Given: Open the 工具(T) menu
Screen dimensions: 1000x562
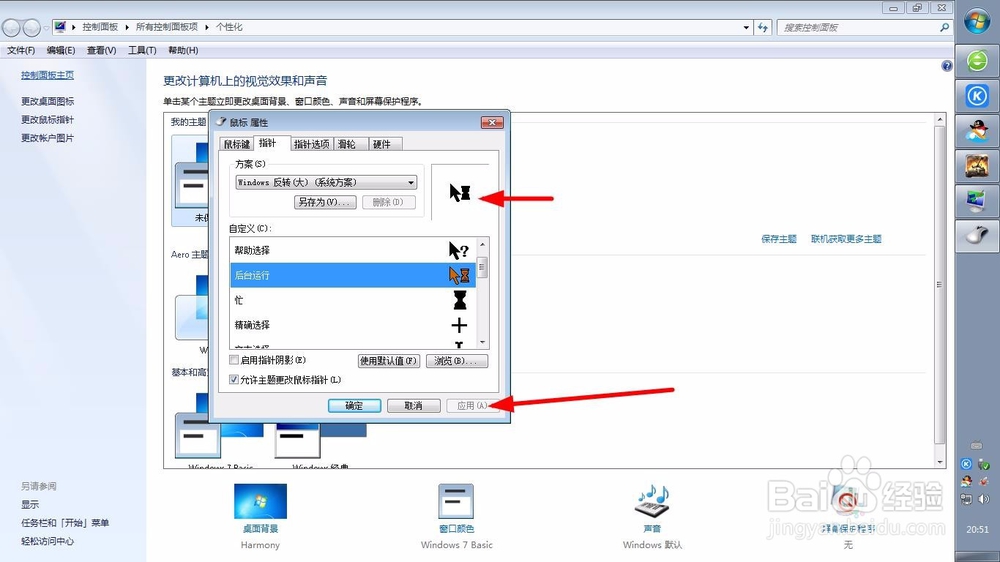Looking at the screenshot, I should [142, 50].
